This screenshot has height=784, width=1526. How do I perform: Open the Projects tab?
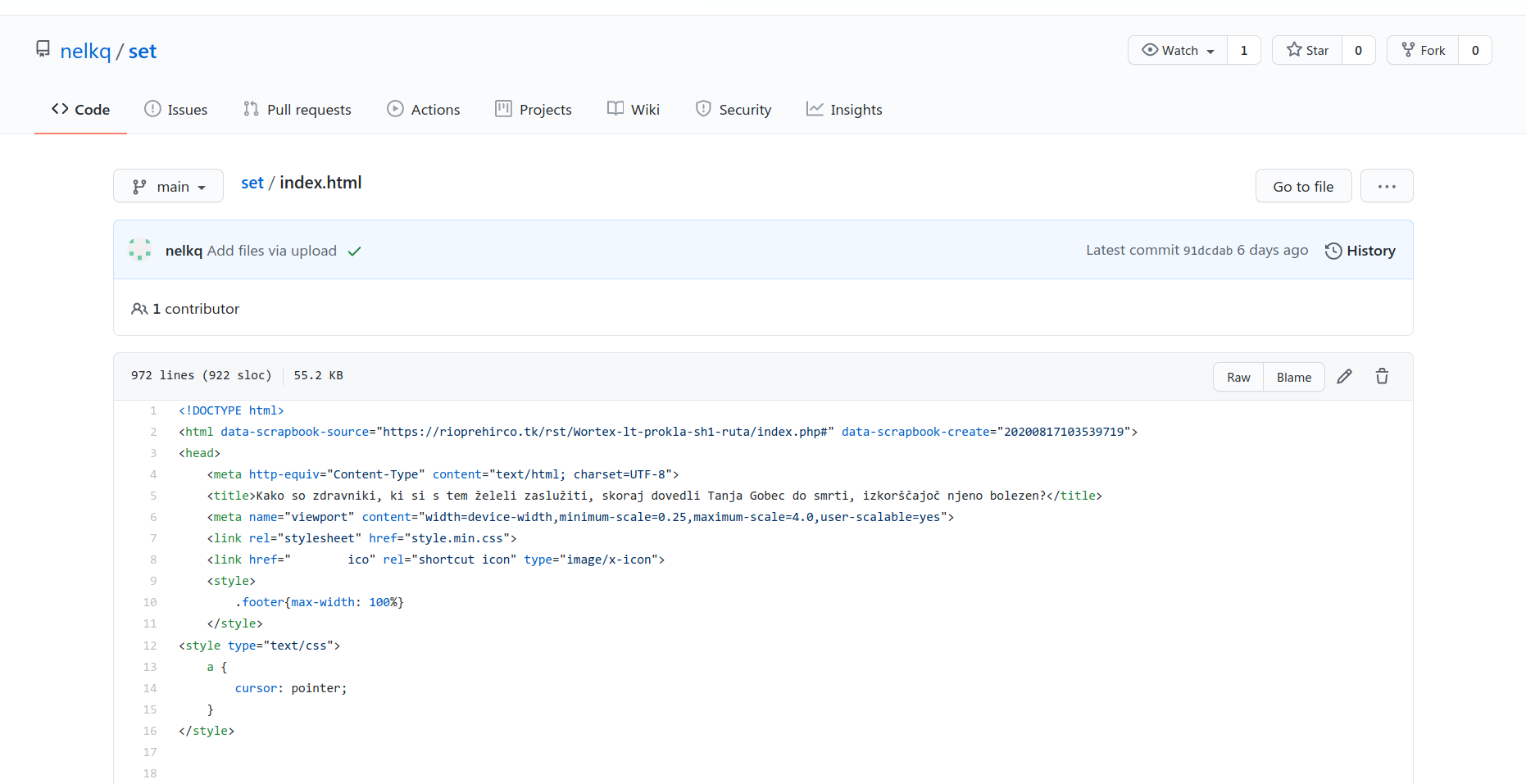point(533,109)
